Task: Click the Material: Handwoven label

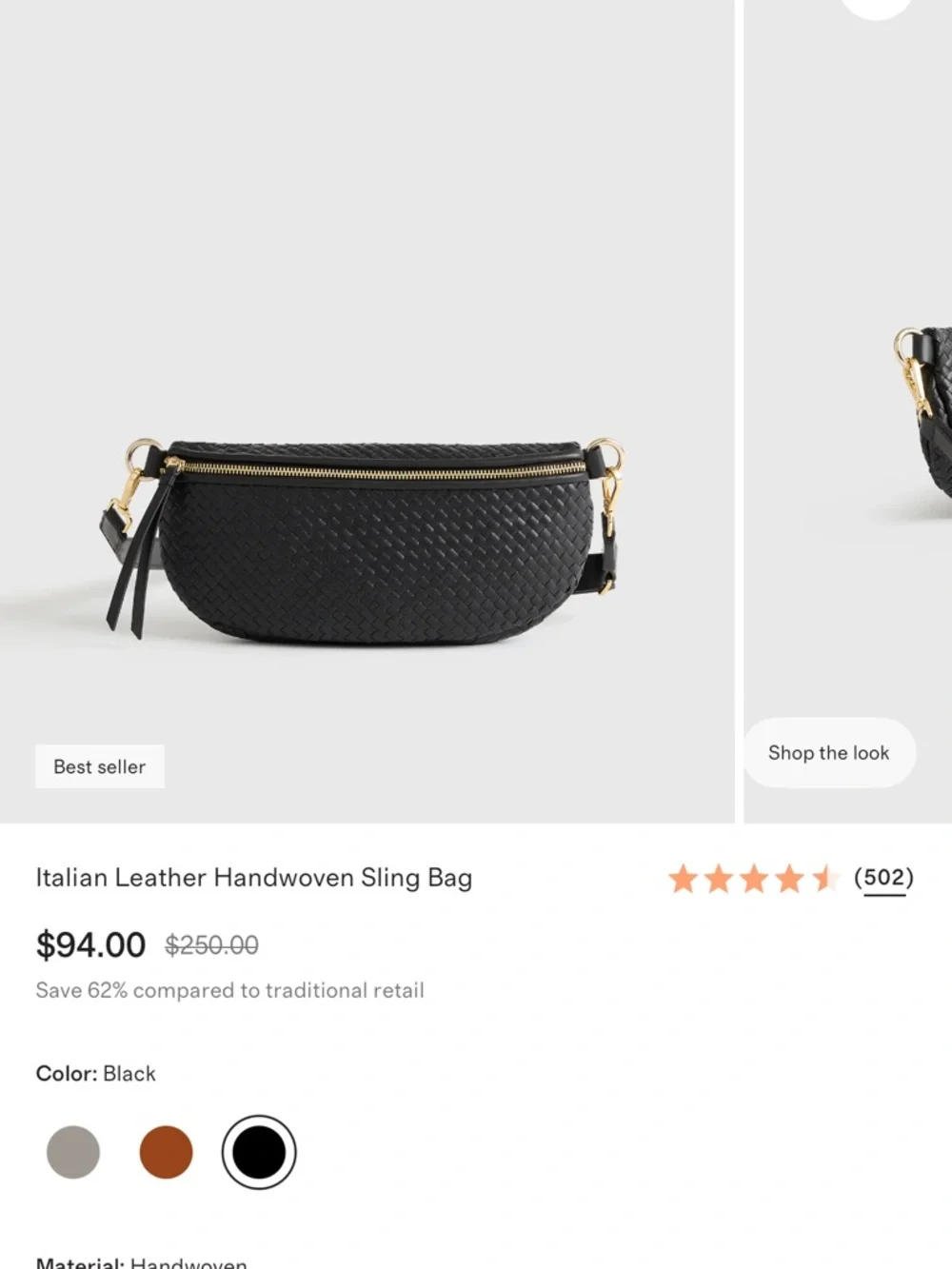Action: (x=141, y=1262)
